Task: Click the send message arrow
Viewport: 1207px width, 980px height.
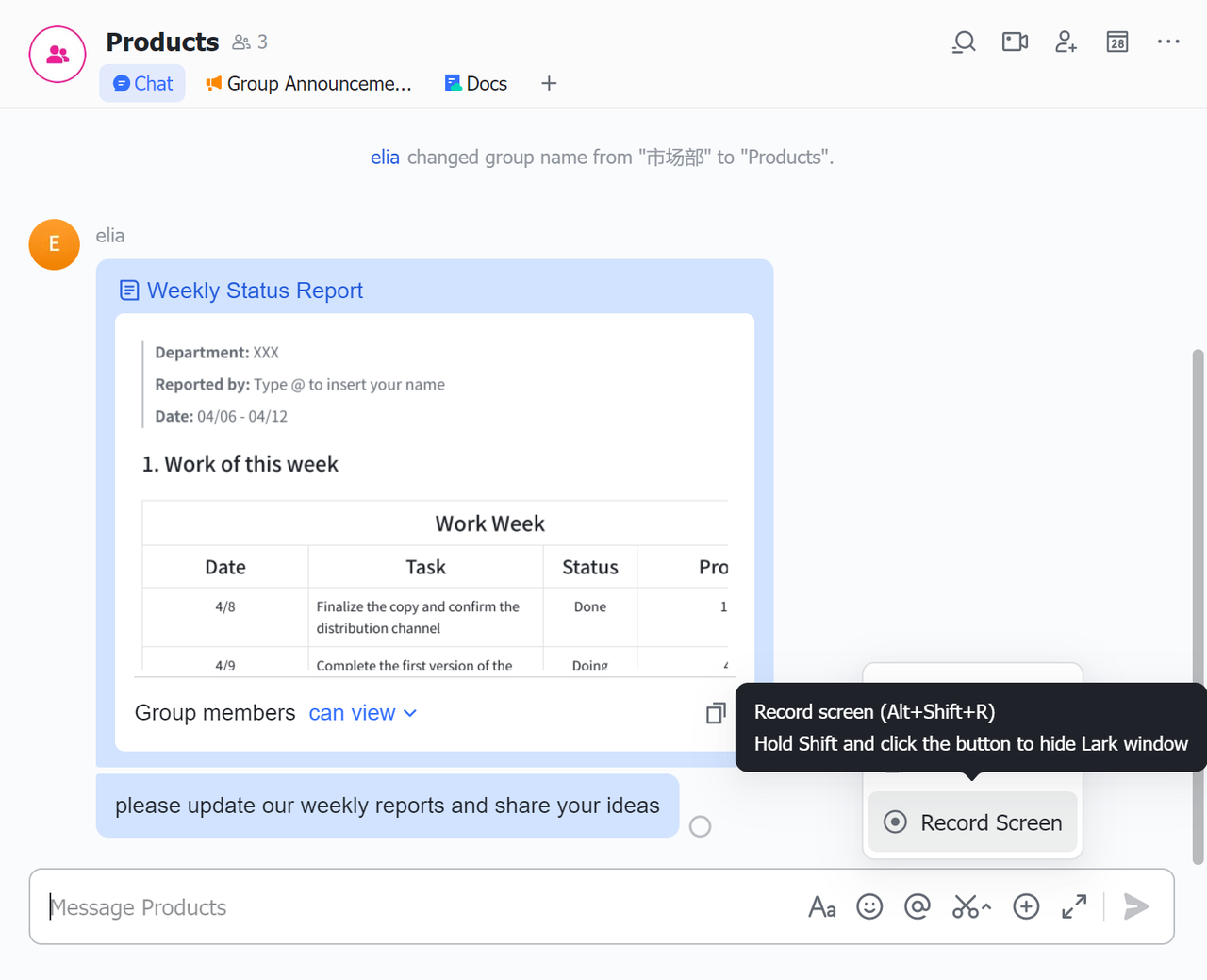Action: tap(1136, 907)
